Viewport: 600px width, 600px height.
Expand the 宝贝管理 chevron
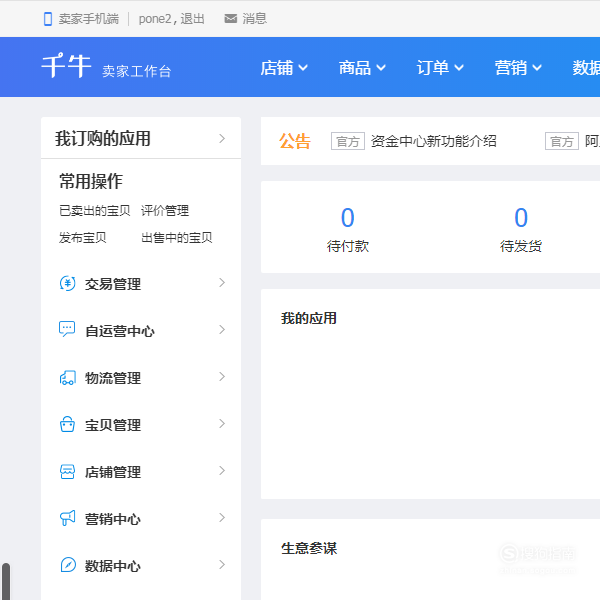click(222, 424)
